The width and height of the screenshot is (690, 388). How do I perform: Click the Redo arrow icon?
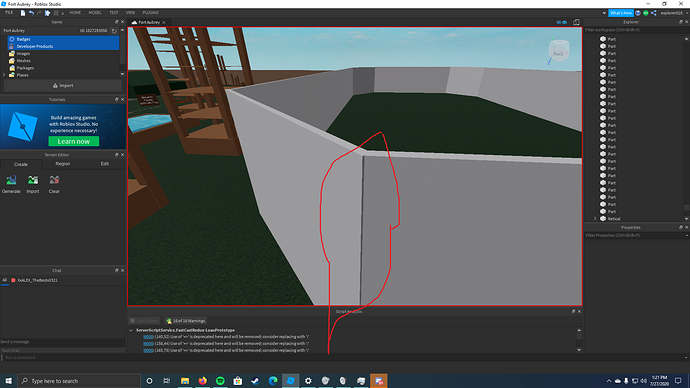(39, 13)
